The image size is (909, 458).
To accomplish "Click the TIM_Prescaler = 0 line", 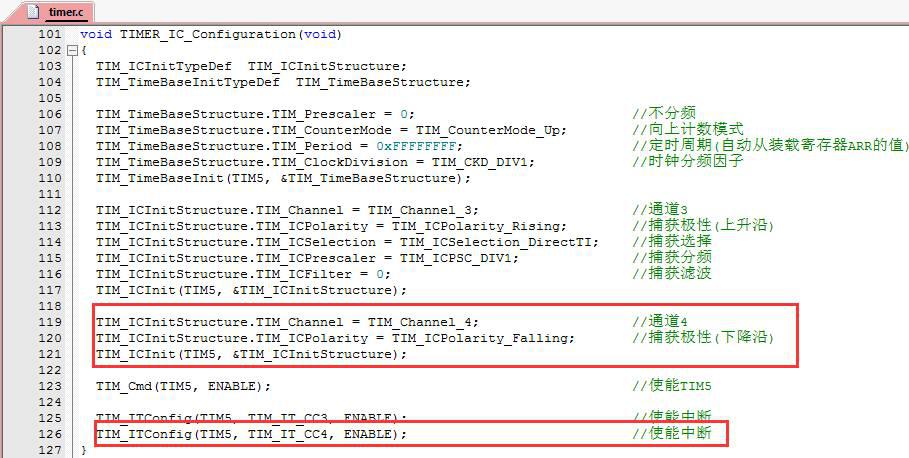I will 256,114.
